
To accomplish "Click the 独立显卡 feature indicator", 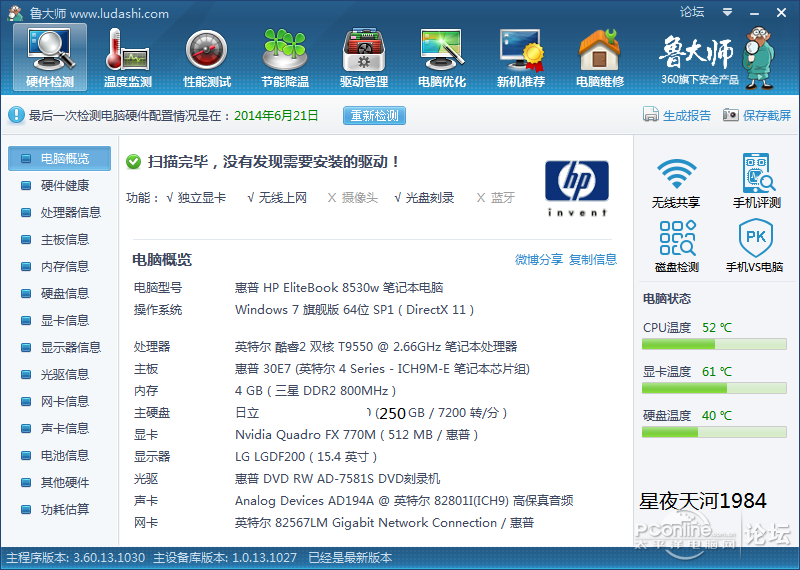I will point(196,198).
